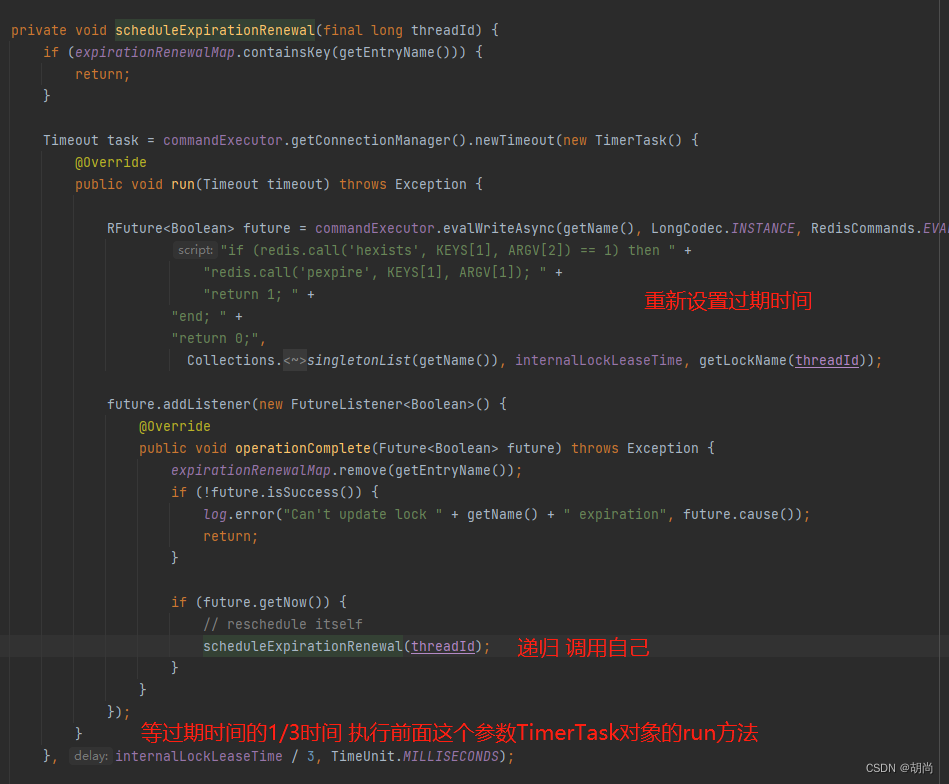The height and width of the screenshot is (784, 949).
Task: Click the future.getNow() condition
Action: tap(267, 602)
